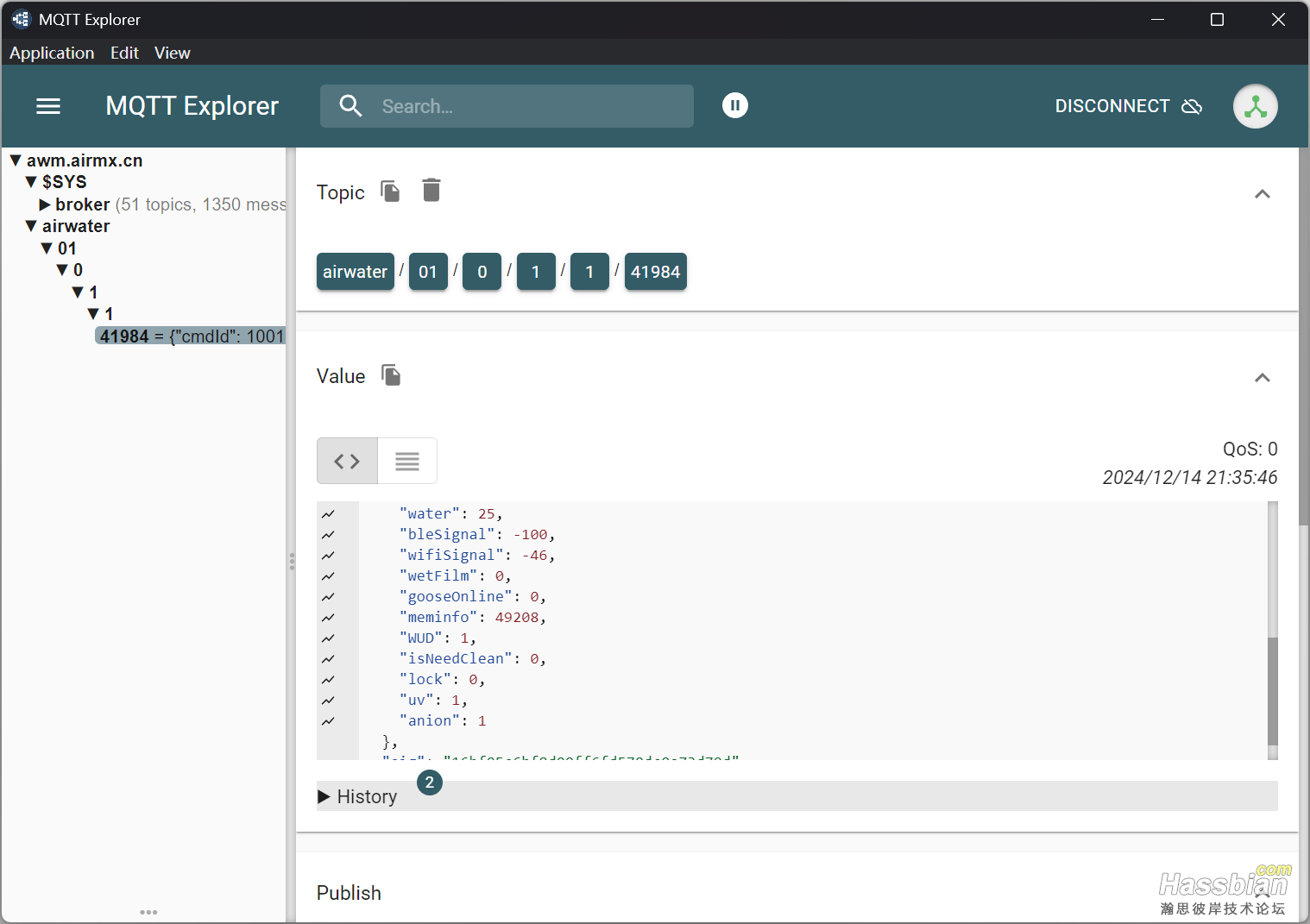This screenshot has height=924, width=1310.
Task: Copy the value with the copy icon
Action: (391, 374)
